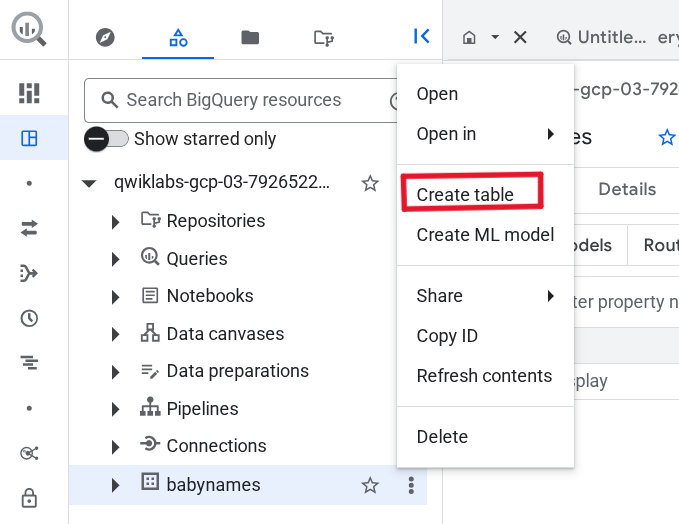Star the qwiklabs-gcp-03 project

pyautogui.click(x=370, y=183)
